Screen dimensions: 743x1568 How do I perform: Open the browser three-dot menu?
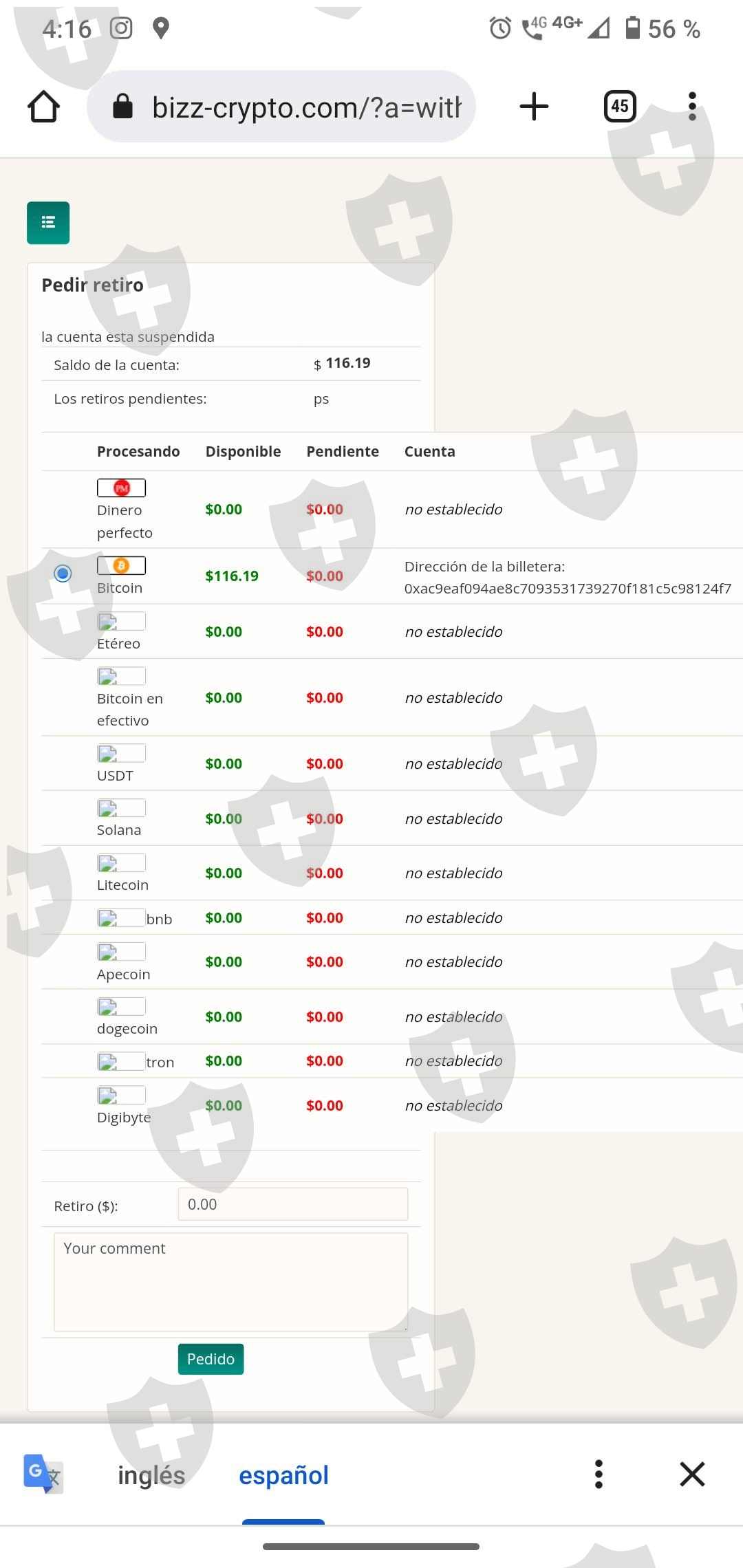click(692, 107)
